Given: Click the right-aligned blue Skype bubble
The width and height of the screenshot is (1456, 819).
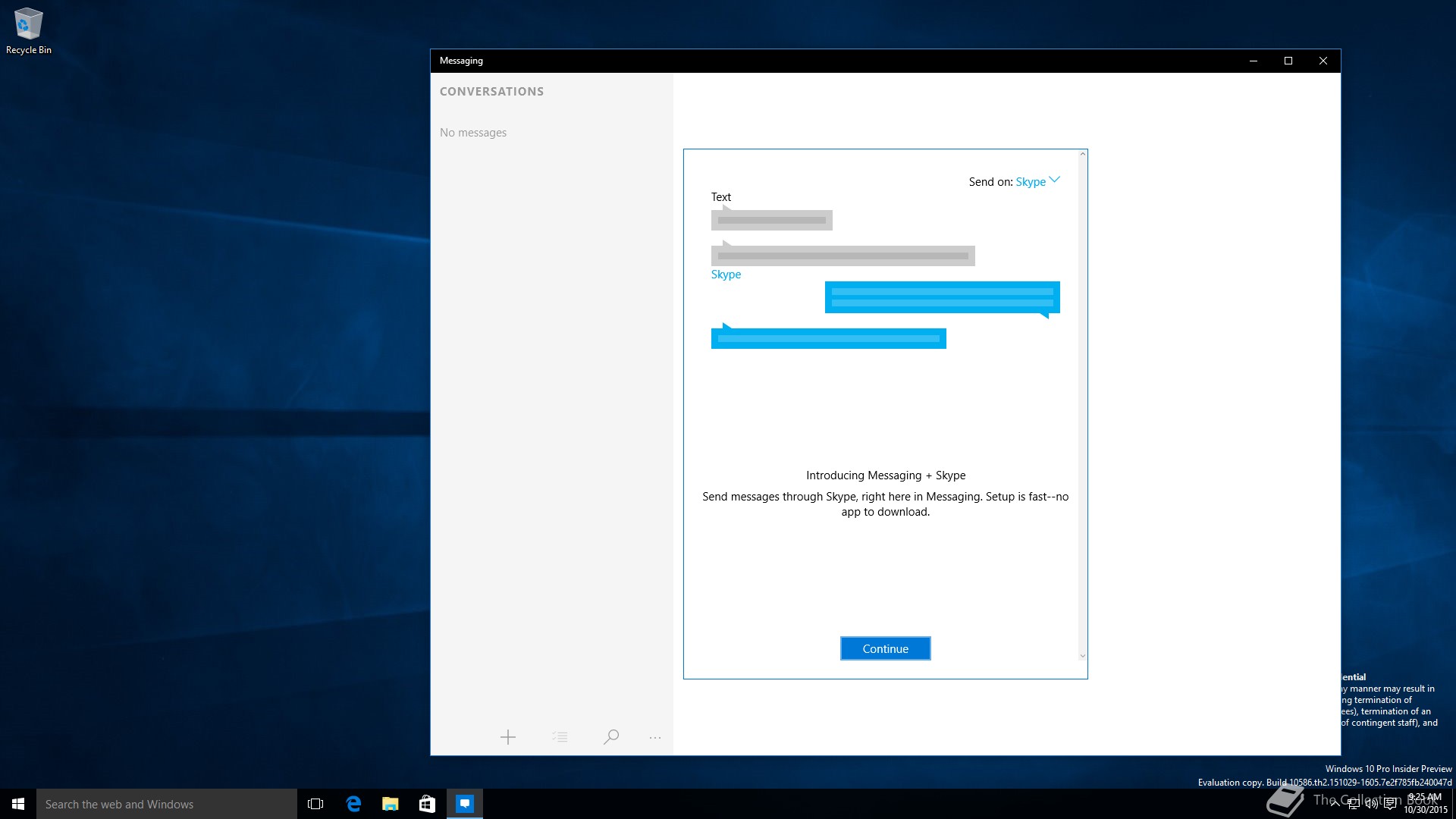Looking at the screenshot, I should (942, 298).
